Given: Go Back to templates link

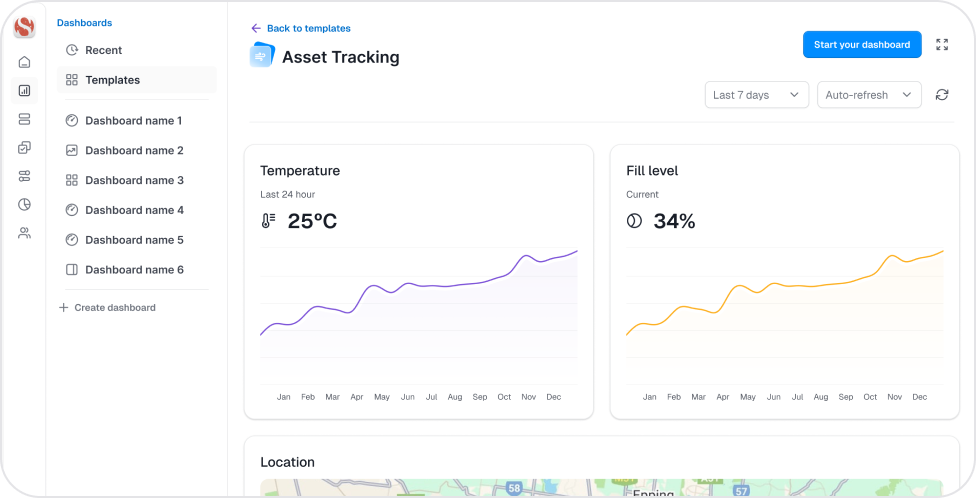Looking at the screenshot, I should [x=309, y=29].
